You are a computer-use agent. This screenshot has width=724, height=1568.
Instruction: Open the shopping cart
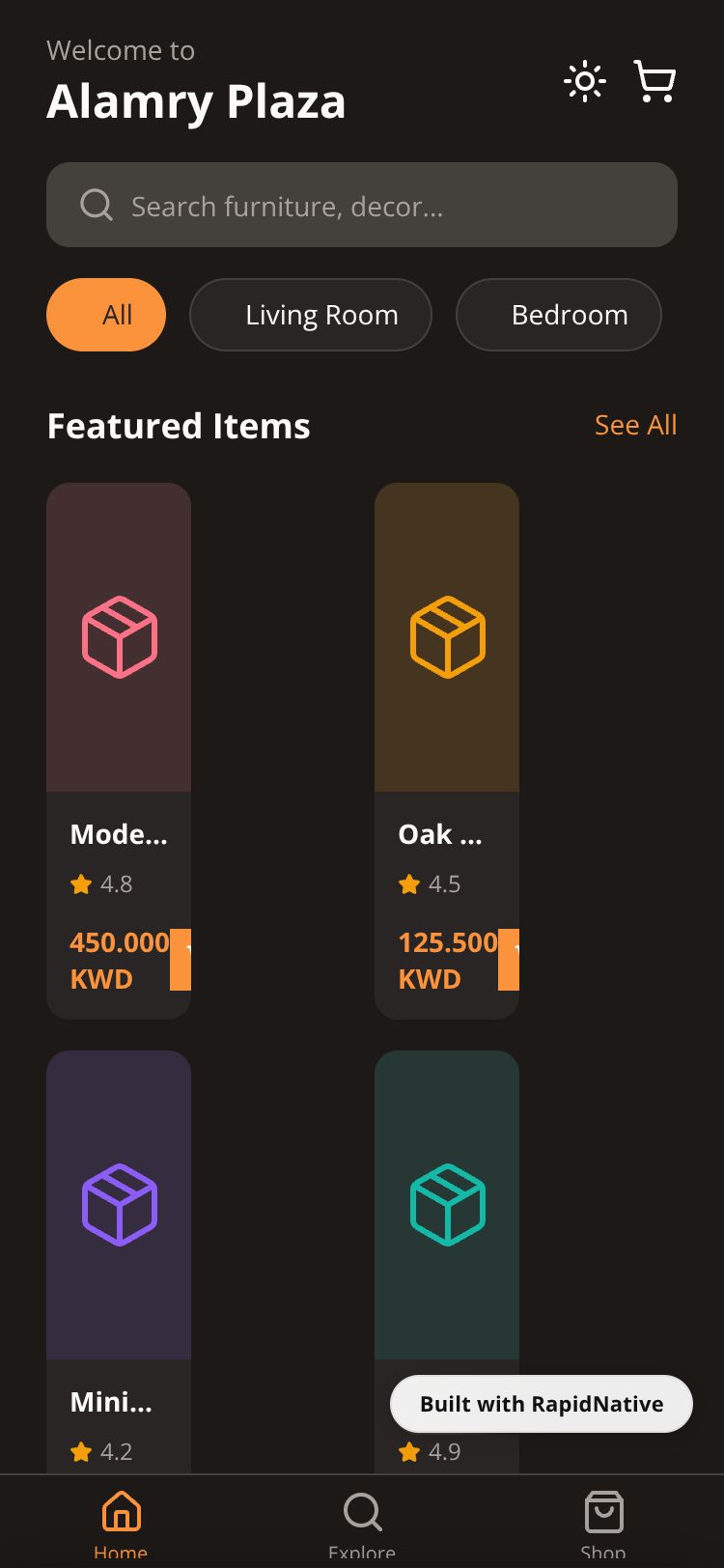(654, 82)
